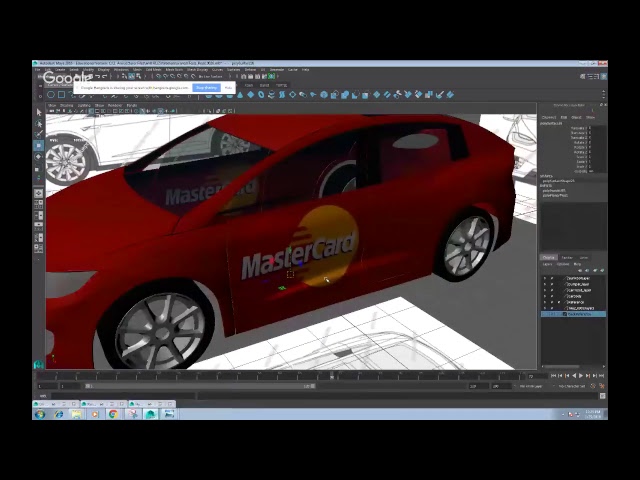
Task: Open the No Character Set dropdown
Action: pos(572,386)
